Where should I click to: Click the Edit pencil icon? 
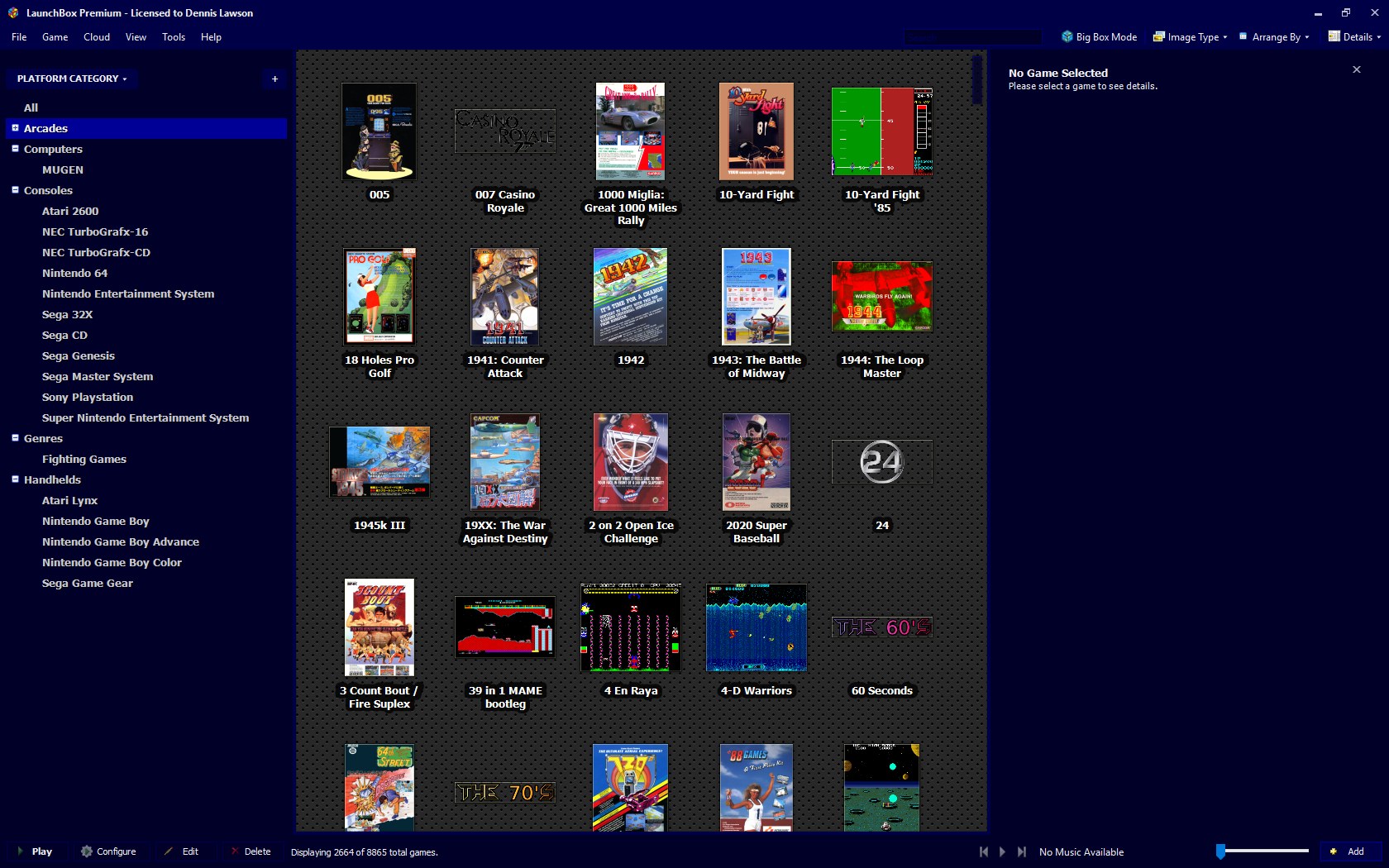pos(169,851)
